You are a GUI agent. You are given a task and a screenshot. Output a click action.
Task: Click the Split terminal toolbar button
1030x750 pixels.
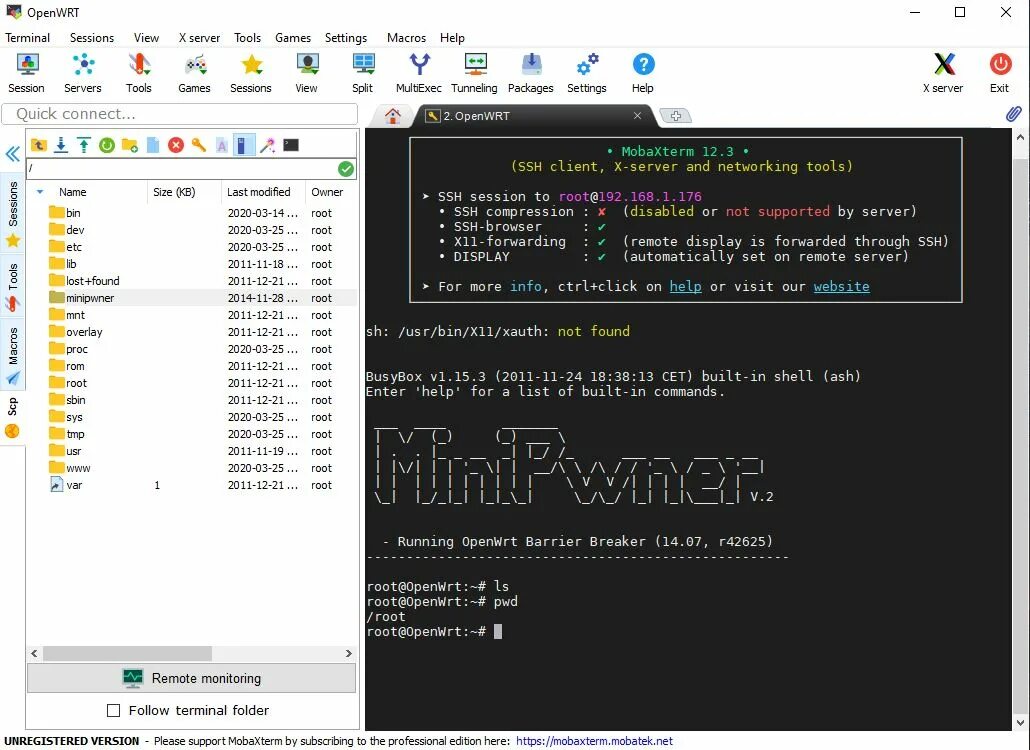pos(363,74)
